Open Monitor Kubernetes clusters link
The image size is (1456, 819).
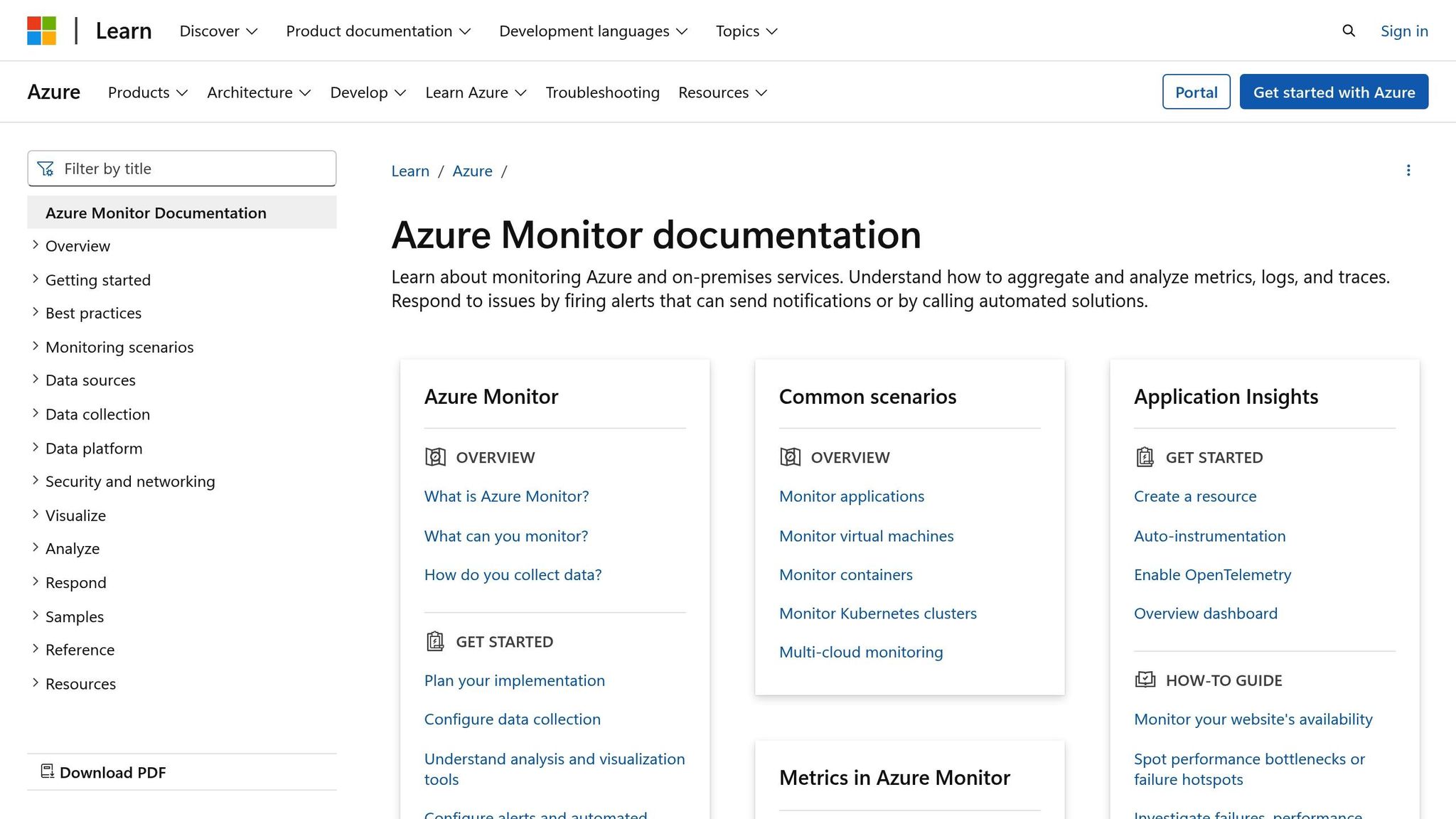(x=878, y=614)
